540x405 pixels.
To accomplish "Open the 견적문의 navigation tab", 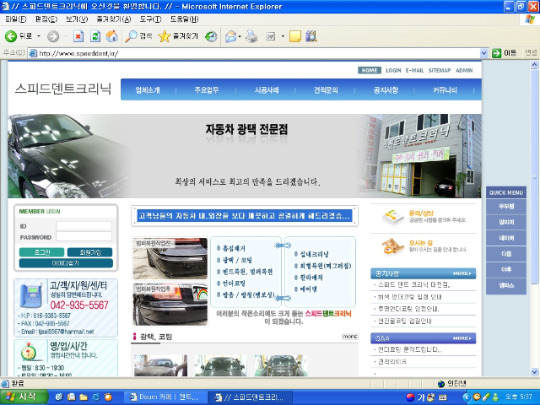I will [x=326, y=90].
